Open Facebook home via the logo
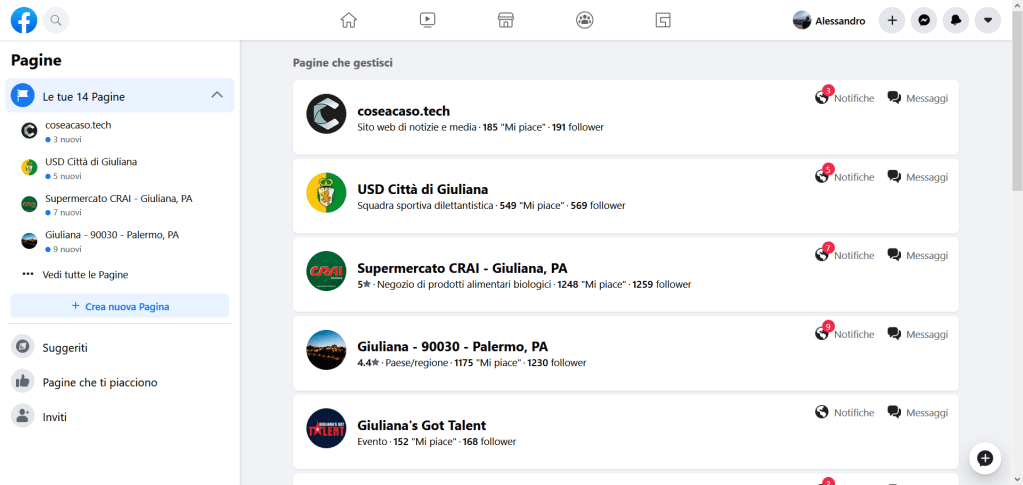 point(24,20)
